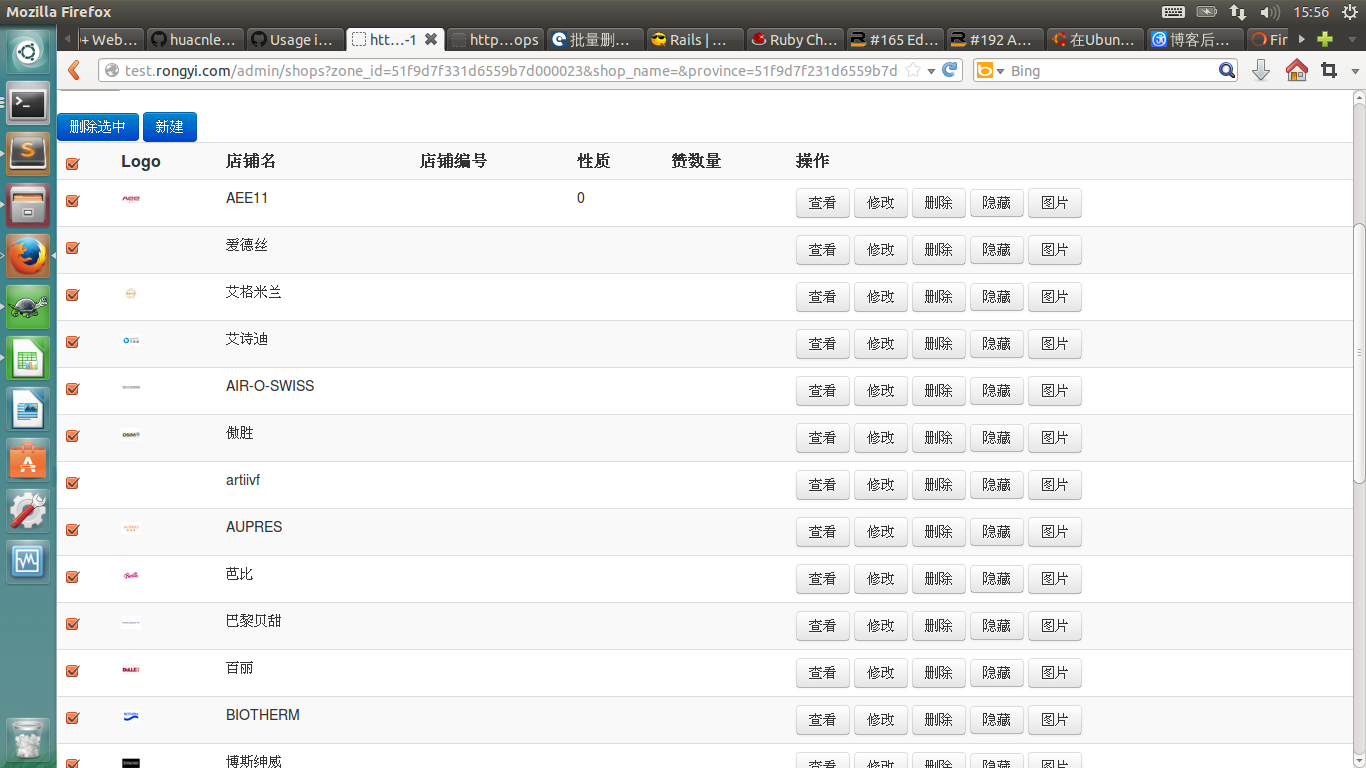The image size is (1366, 768).
Task: Click 删除 for AIR-O-SWISS
Action: point(939,391)
